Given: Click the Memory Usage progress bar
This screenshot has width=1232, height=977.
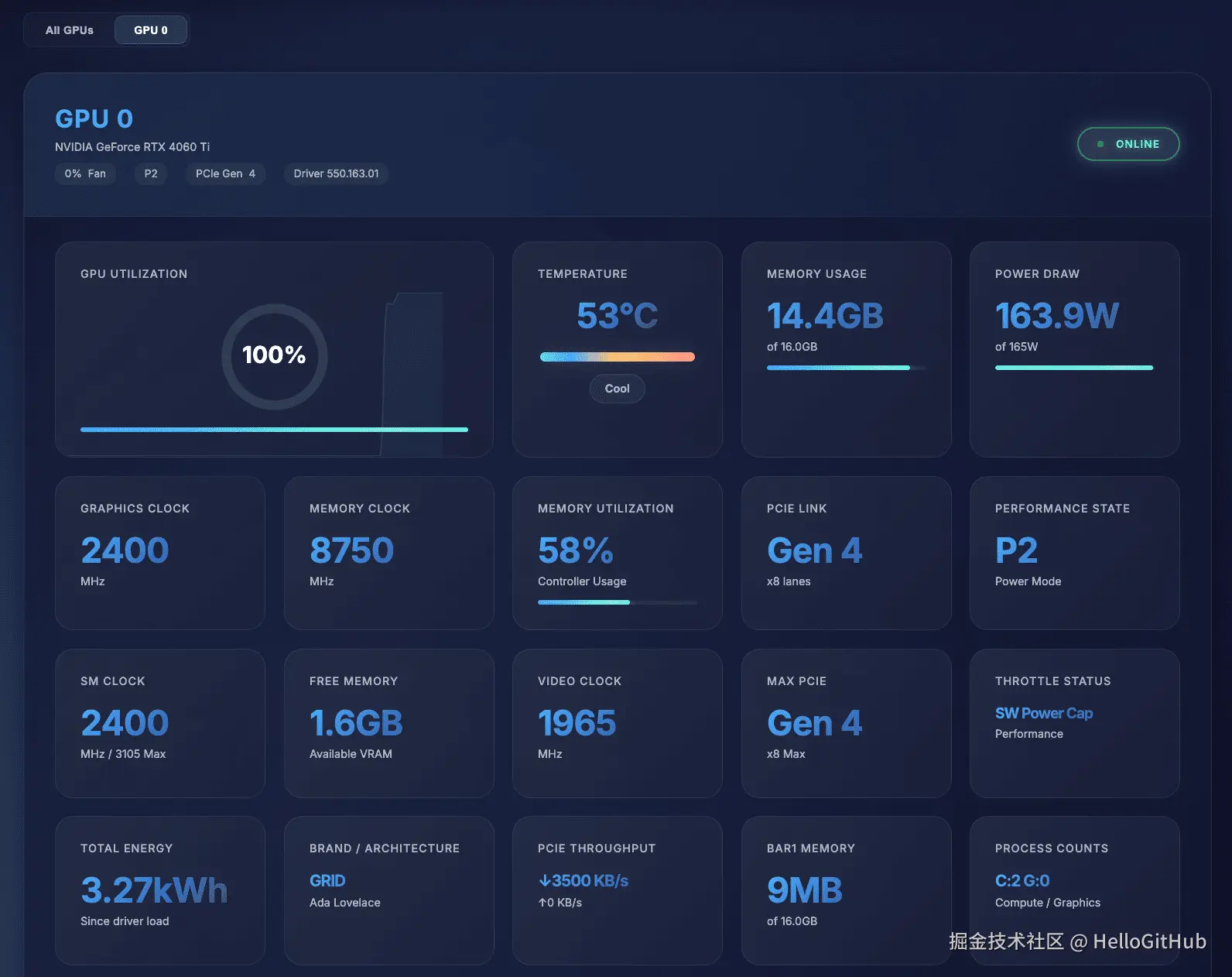Looking at the screenshot, I should point(846,368).
